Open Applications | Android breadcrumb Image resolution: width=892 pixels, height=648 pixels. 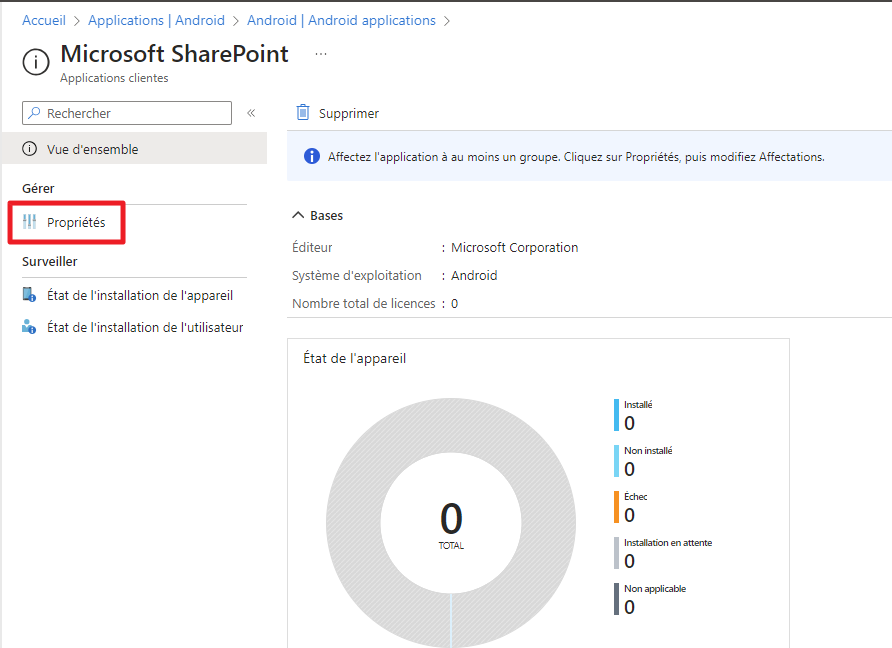pyautogui.click(x=156, y=20)
